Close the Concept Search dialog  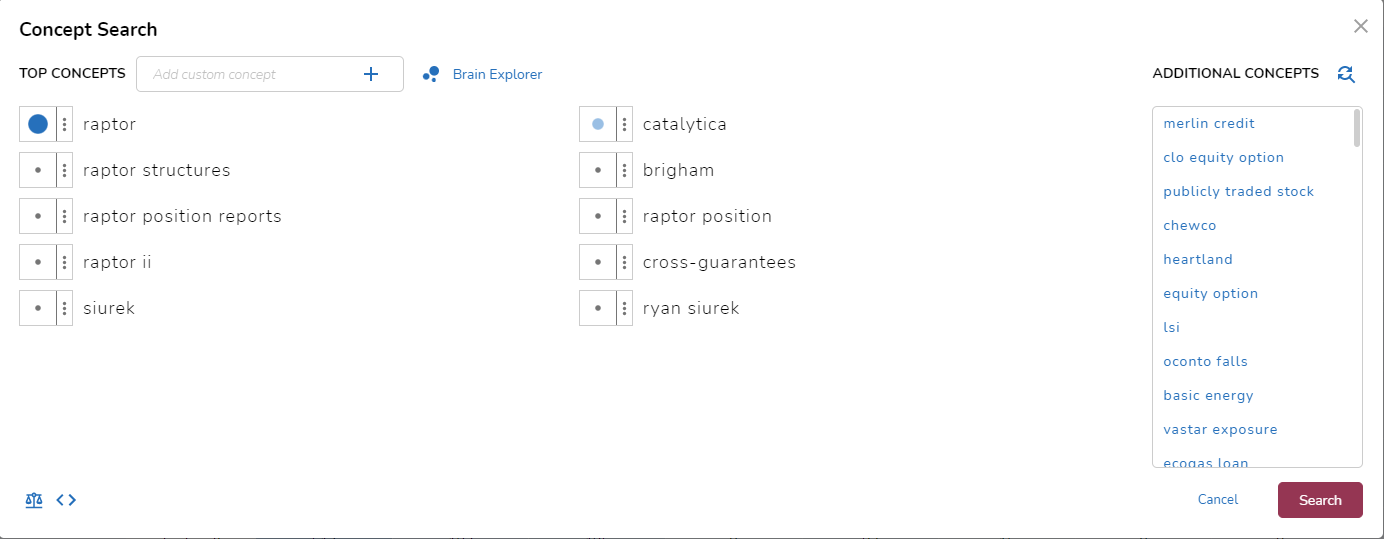tap(1360, 27)
